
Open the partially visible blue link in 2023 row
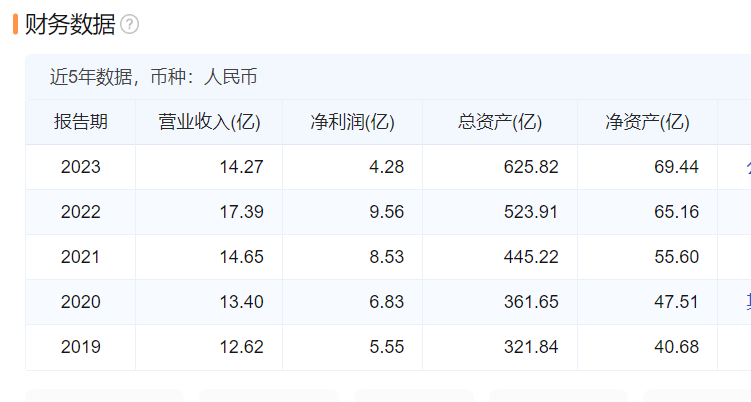pos(748,167)
